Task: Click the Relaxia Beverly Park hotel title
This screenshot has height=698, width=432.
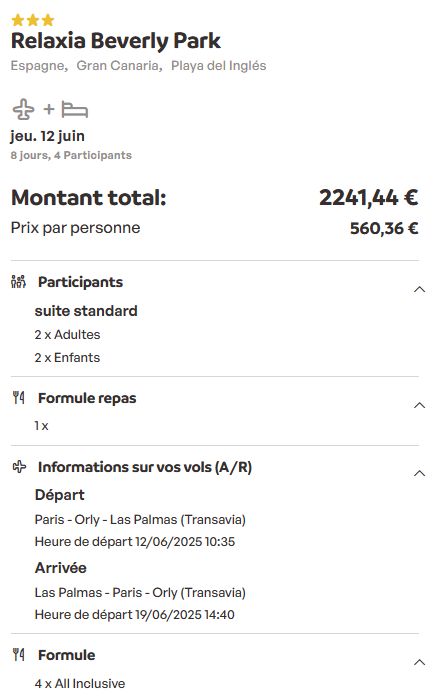Action: tap(116, 41)
